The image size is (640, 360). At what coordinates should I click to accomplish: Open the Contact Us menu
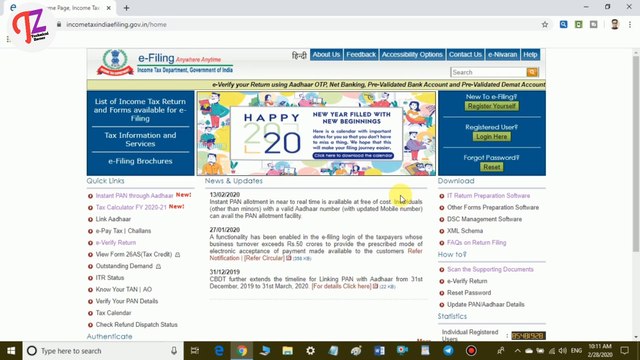coord(465,55)
